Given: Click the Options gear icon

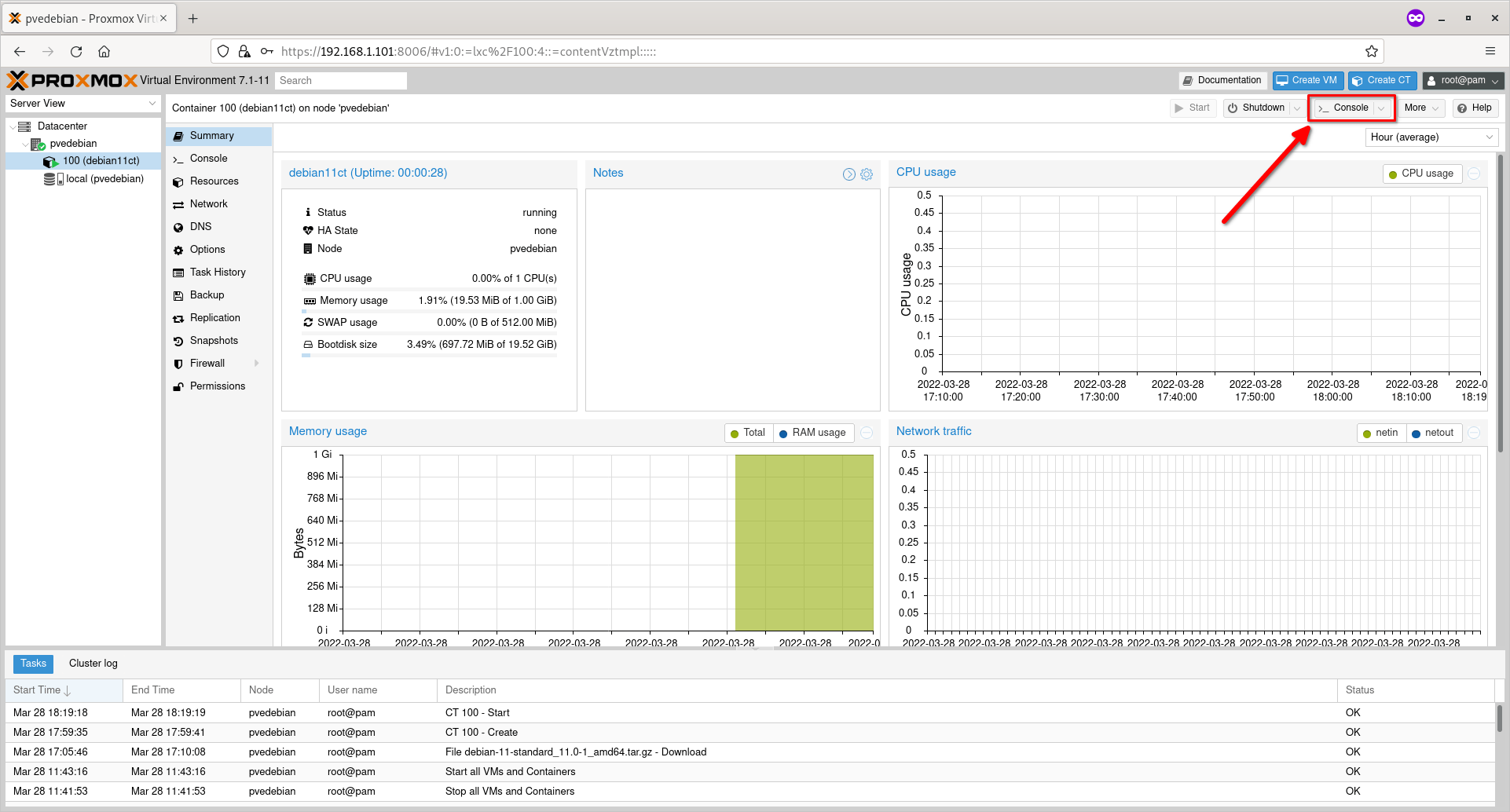Looking at the screenshot, I should pyautogui.click(x=178, y=250).
